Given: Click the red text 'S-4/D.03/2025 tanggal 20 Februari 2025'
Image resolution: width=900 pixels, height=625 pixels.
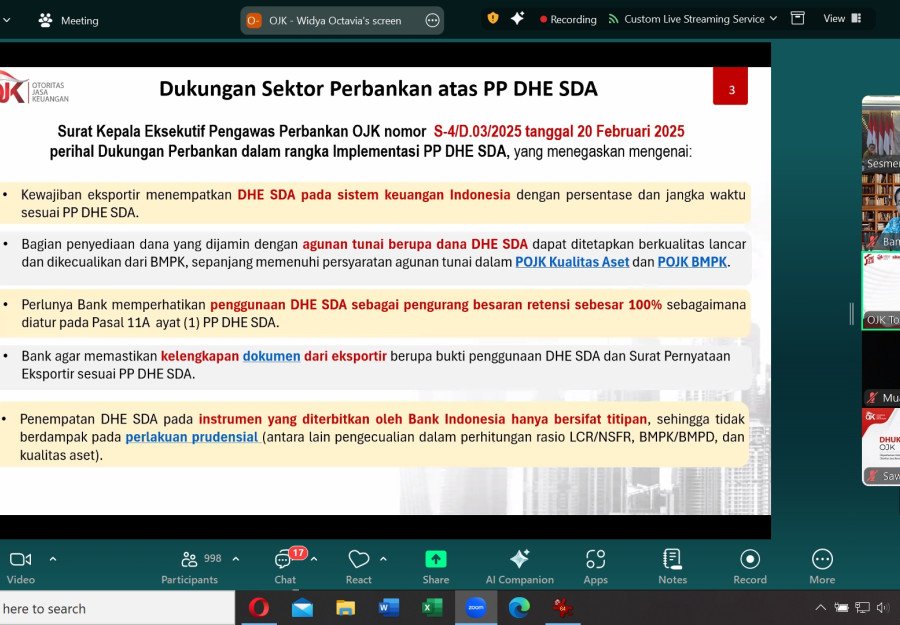Looking at the screenshot, I should [x=559, y=131].
